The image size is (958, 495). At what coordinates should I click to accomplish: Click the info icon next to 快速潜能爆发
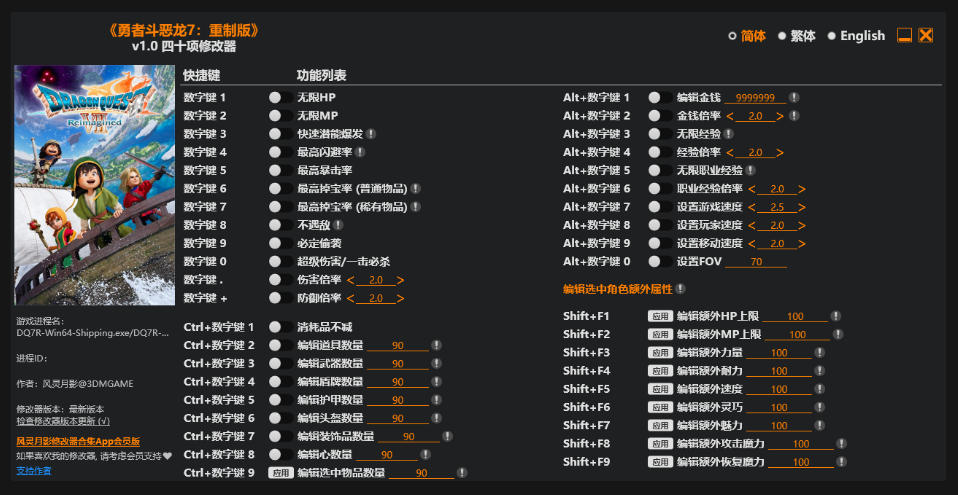[x=371, y=134]
